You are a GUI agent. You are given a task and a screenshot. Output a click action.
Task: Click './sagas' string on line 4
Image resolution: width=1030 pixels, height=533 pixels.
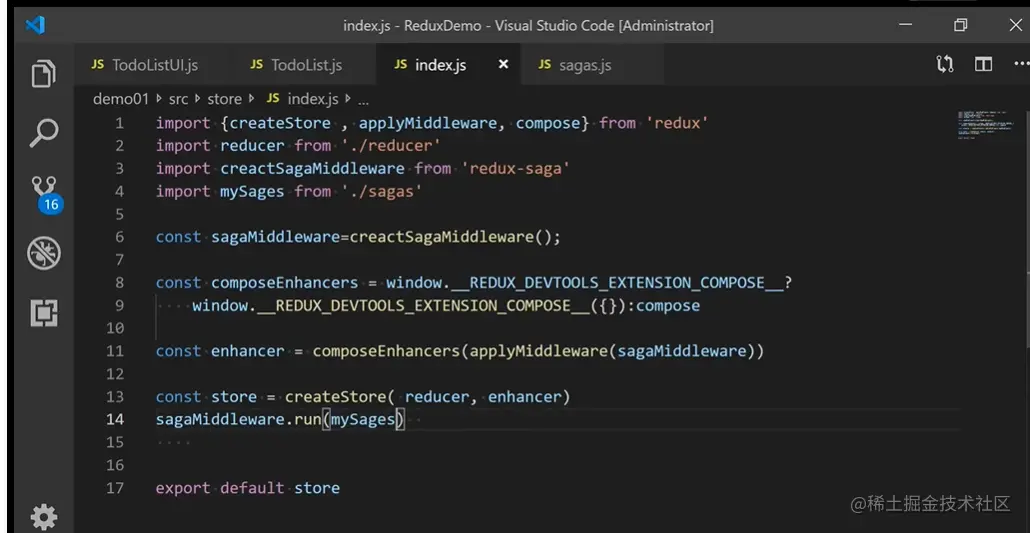pos(382,191)
